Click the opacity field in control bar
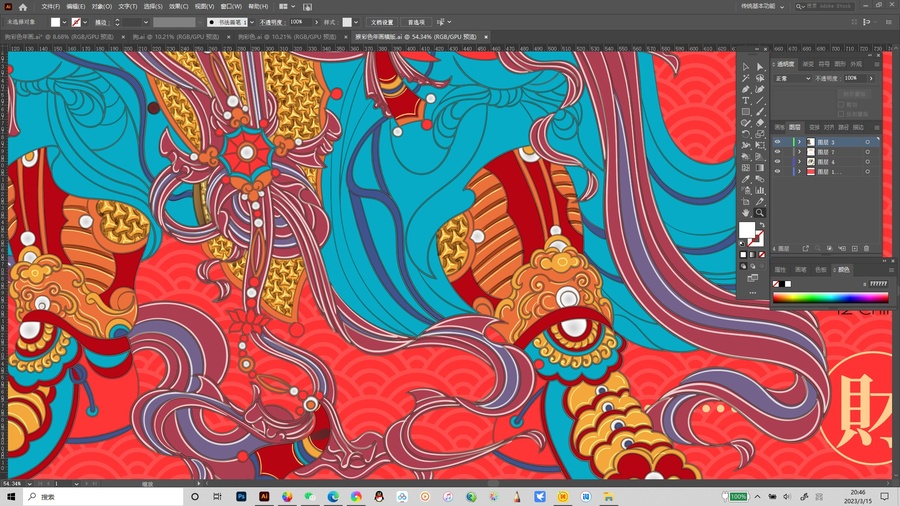 point(299,22)
